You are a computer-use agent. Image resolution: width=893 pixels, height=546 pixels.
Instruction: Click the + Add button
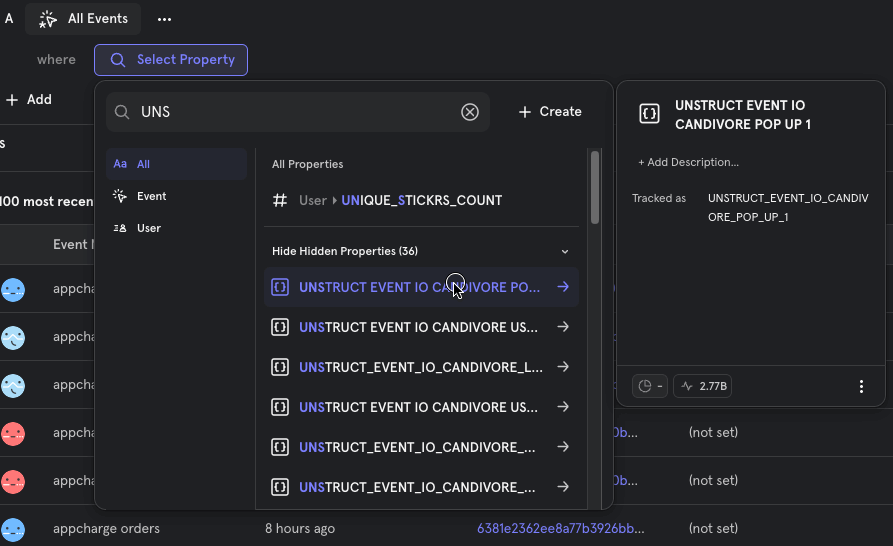[28, 100]
